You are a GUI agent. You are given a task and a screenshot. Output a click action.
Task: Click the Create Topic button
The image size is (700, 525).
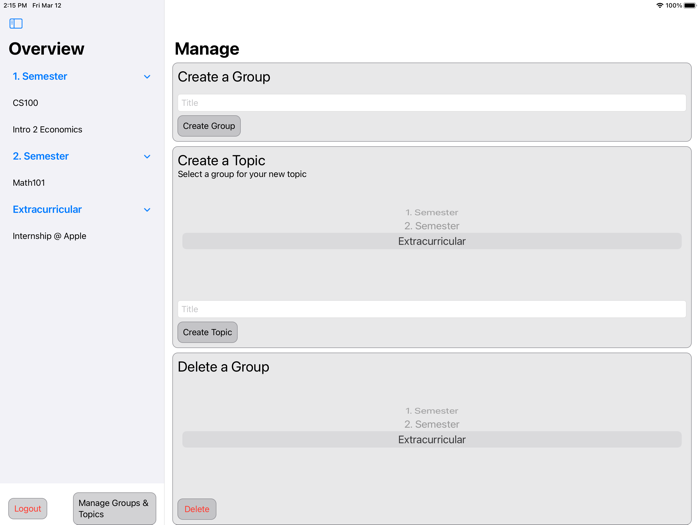point(207,332)
